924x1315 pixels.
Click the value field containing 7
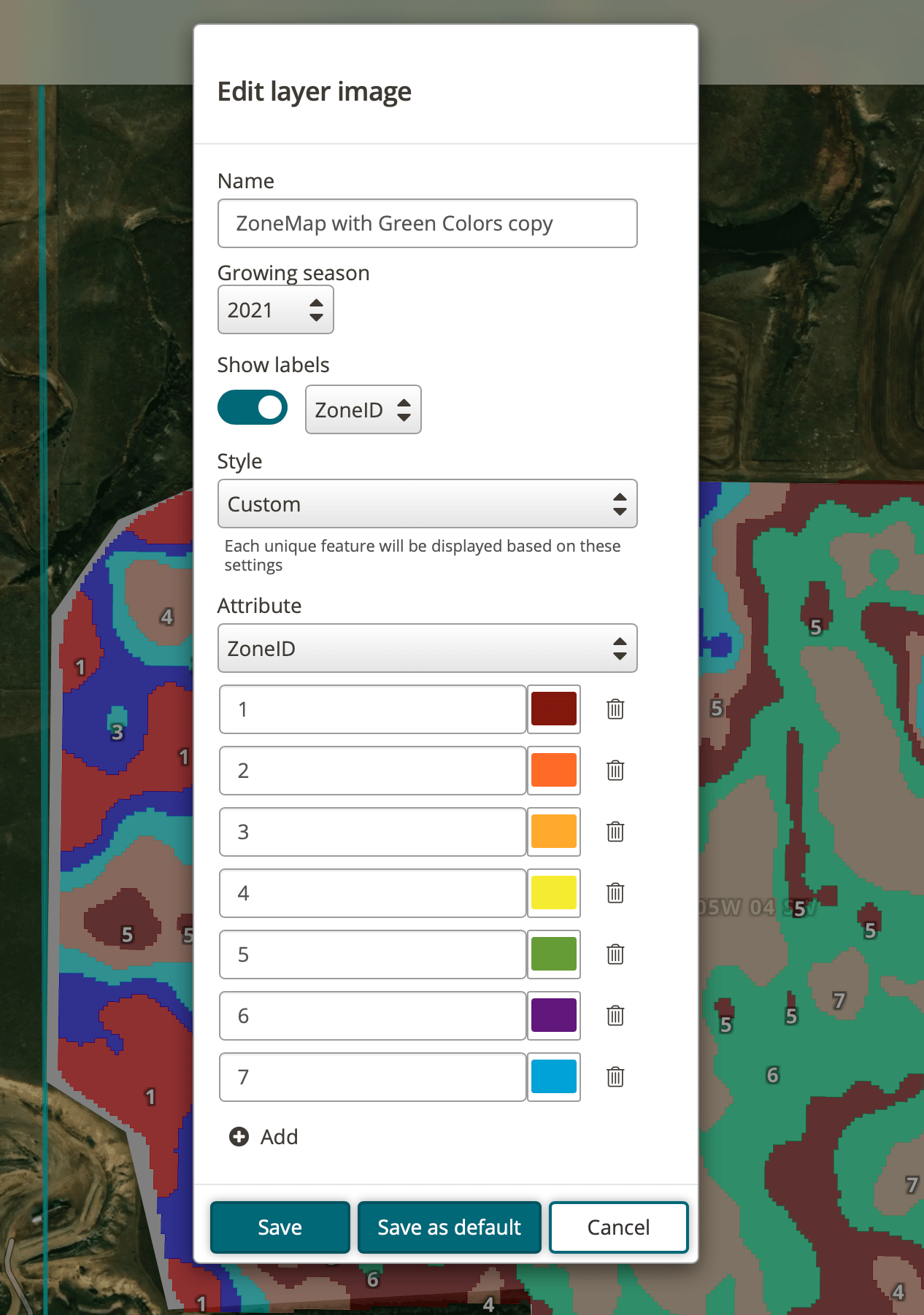tap(373, 1077)
